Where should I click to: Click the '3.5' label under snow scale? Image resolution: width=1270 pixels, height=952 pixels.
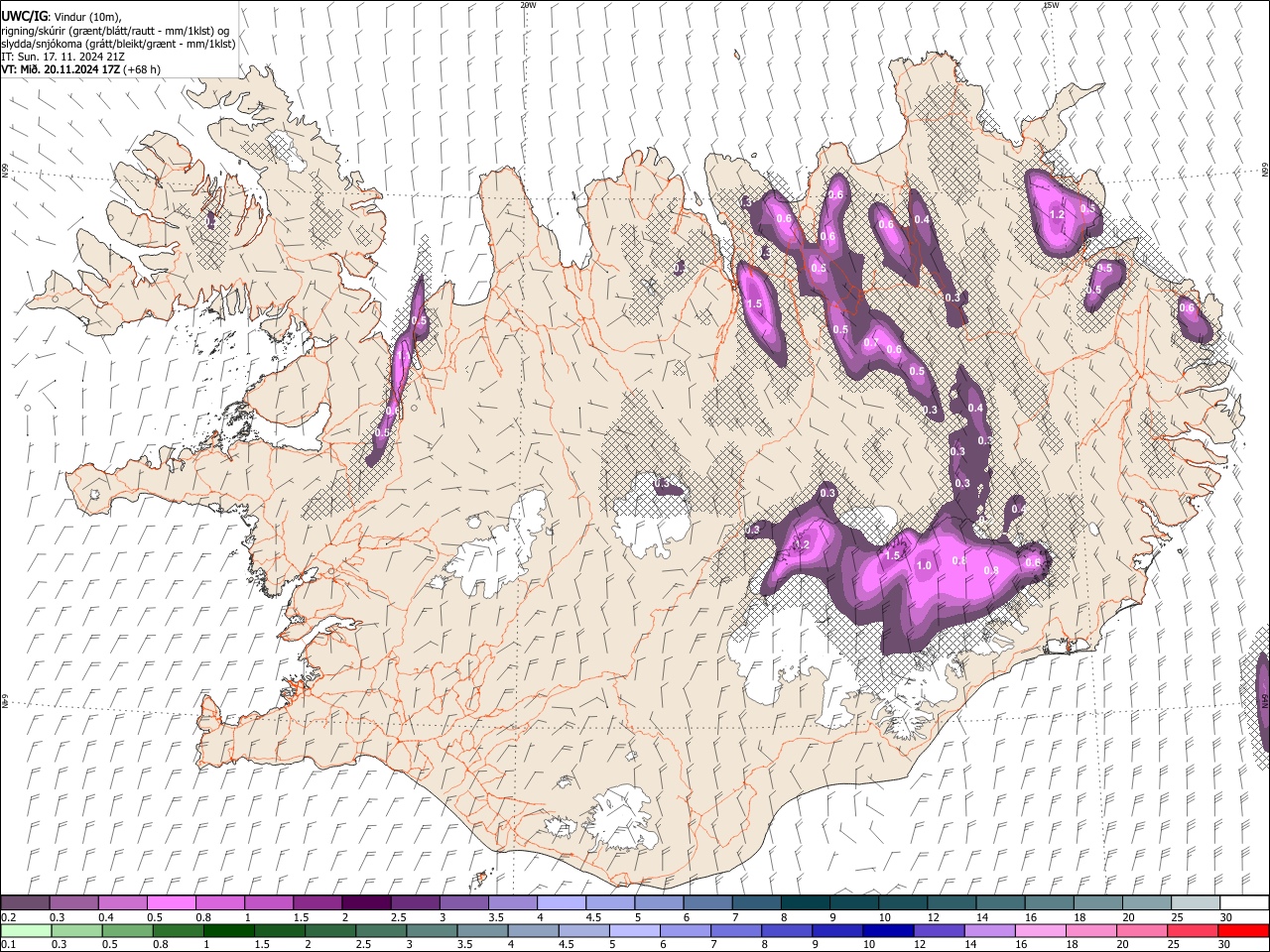click(x=496, y=917)
